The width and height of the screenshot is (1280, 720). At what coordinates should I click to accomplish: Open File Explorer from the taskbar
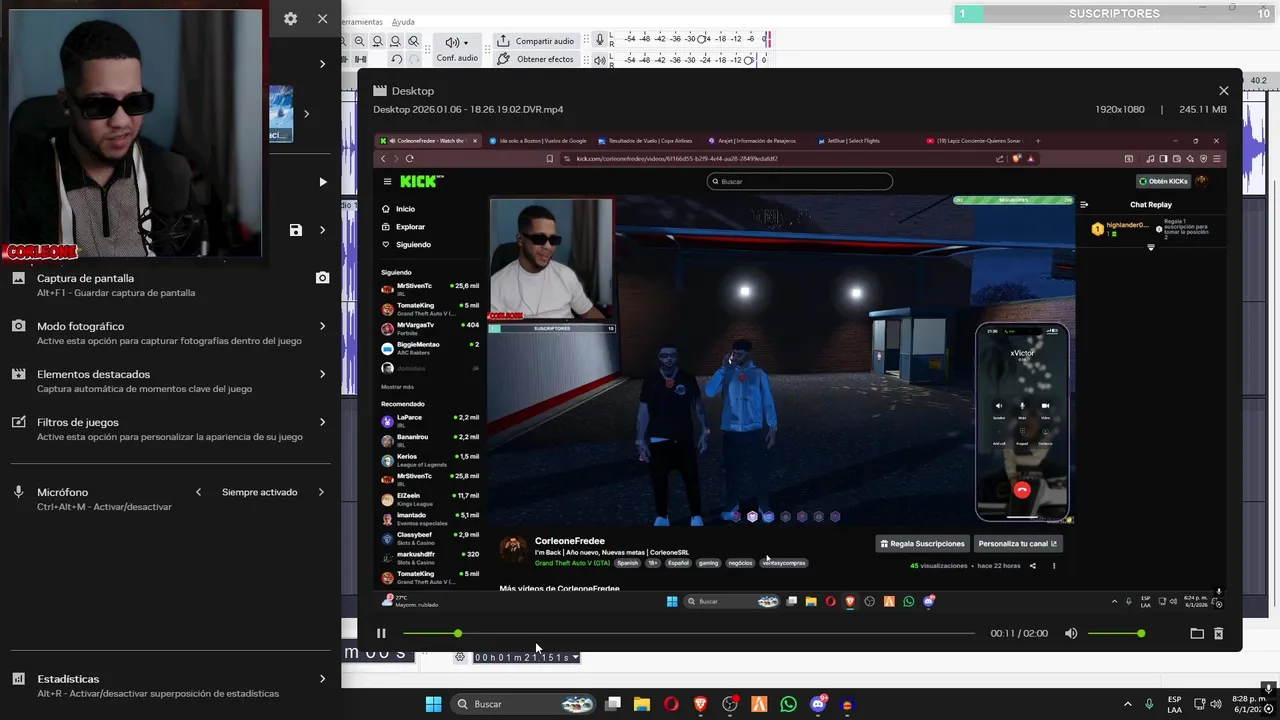click(x=642, y=704)
